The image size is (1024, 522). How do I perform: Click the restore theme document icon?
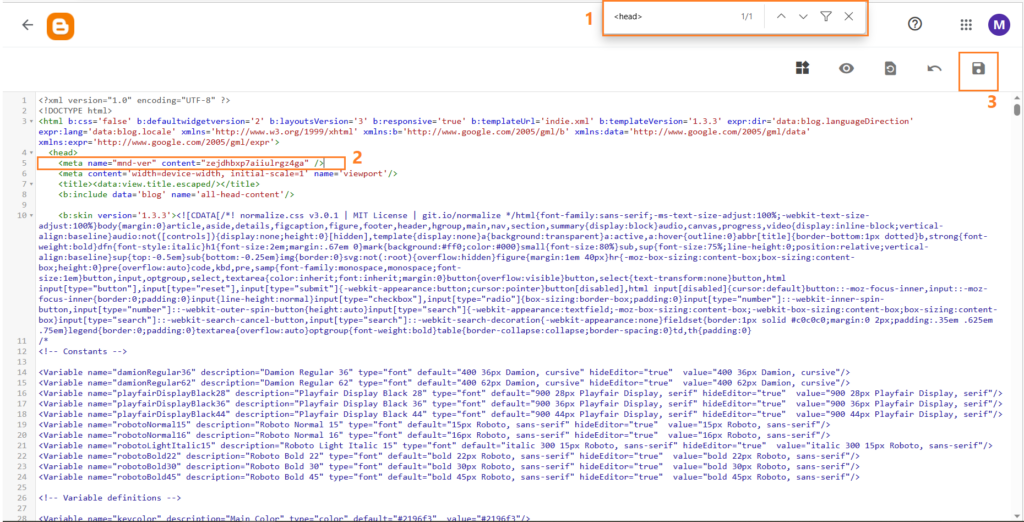coord(891,69)
